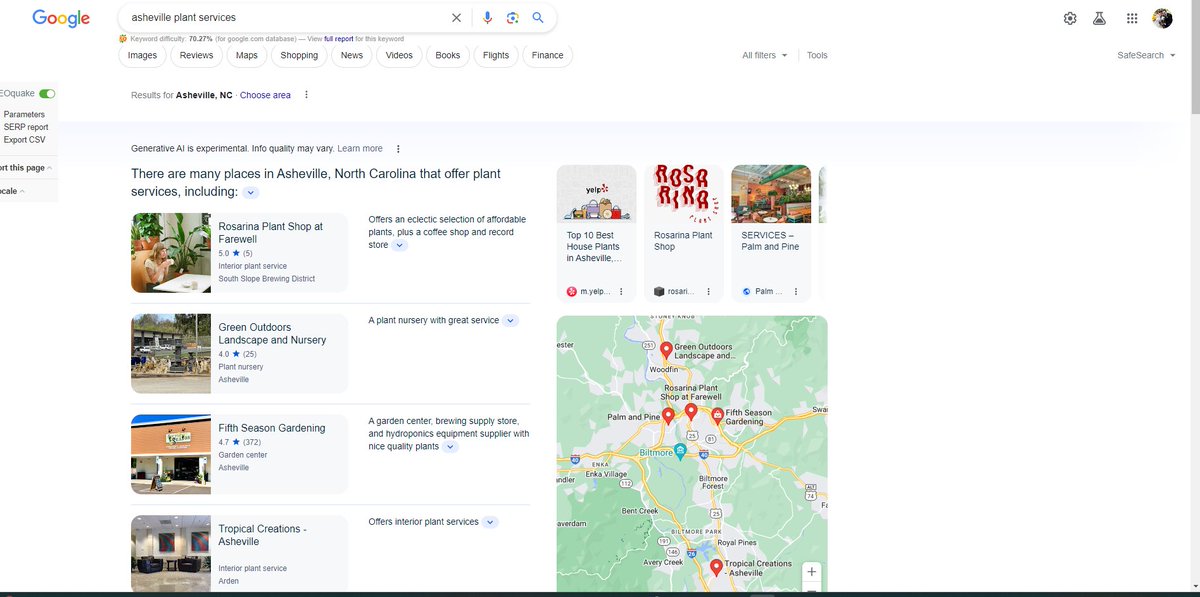Click Tropical Creations map pin
The height and width of the screenshot is (597, 1200).
(x=716, y=568)
